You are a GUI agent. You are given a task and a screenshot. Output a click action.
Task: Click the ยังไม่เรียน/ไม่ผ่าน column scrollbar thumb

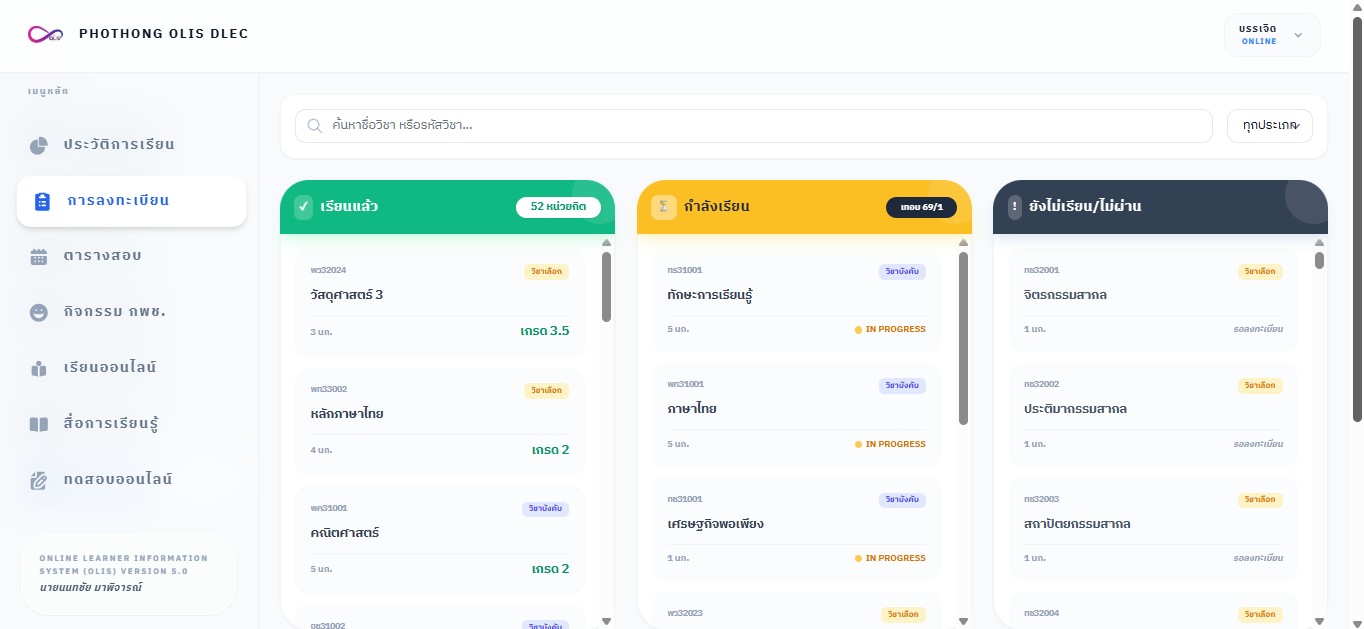click(x=1319, y=261)
